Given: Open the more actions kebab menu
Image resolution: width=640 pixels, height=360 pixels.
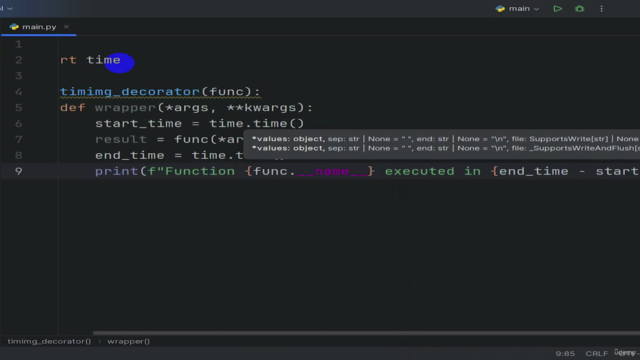Looking at the screenshot, I should click(x=601, y=9).
